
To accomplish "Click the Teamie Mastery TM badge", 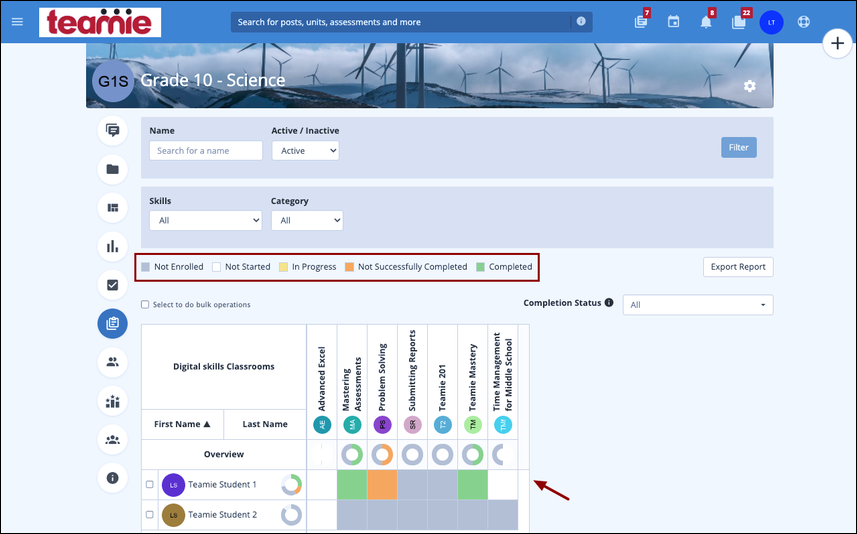I will (473, 425).
